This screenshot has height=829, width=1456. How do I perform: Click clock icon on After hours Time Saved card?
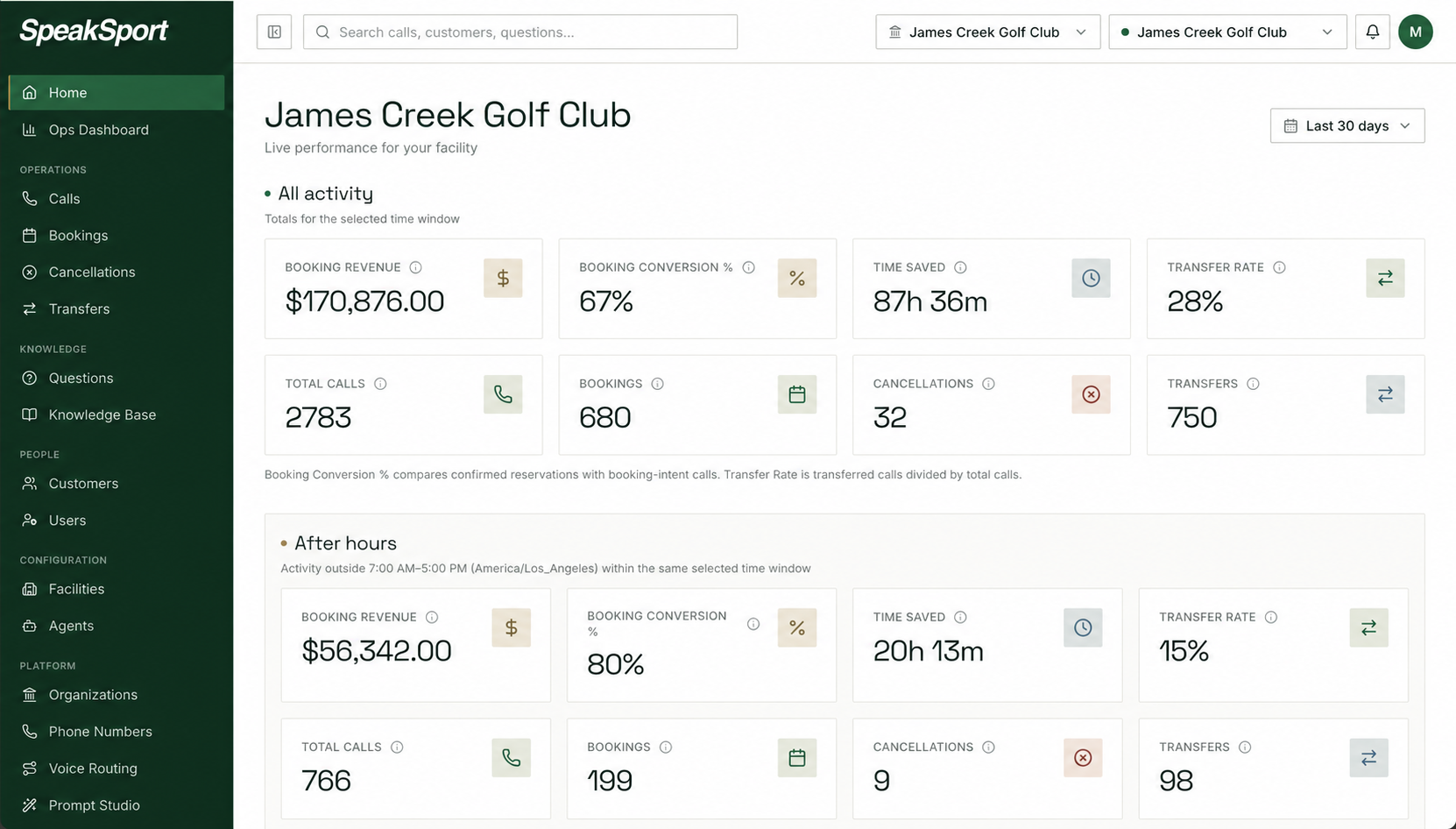1083,627
